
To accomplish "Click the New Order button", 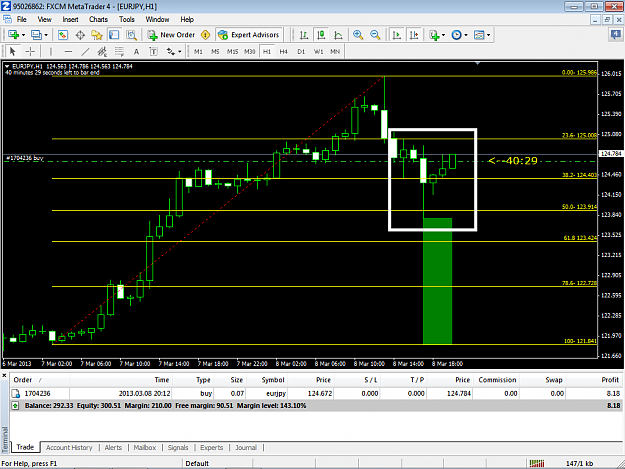I will click(171, 35).
